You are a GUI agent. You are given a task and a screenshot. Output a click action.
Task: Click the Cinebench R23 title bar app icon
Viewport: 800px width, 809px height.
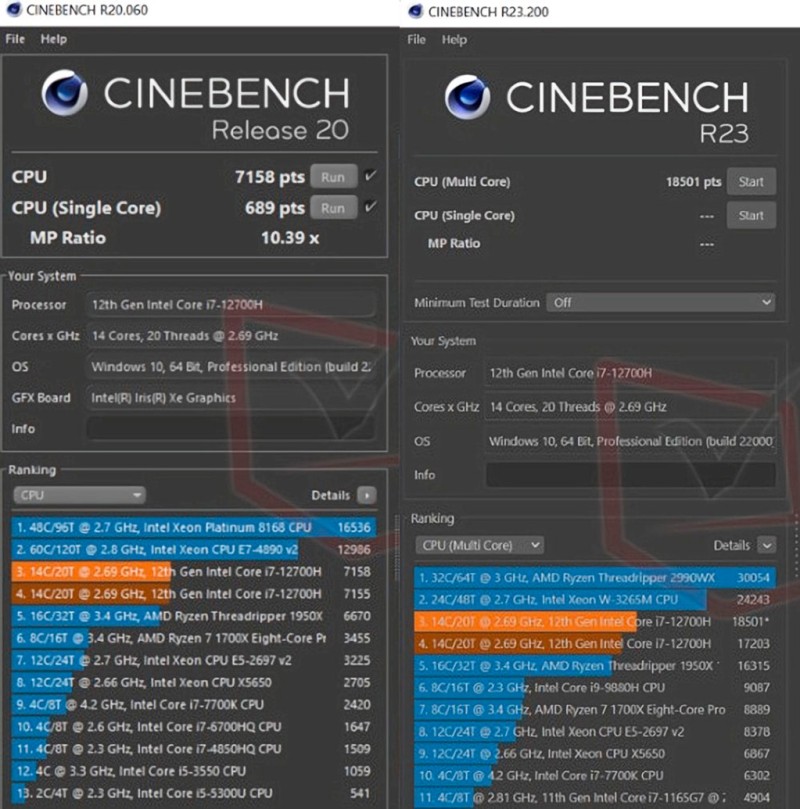[x=415, y=11]
